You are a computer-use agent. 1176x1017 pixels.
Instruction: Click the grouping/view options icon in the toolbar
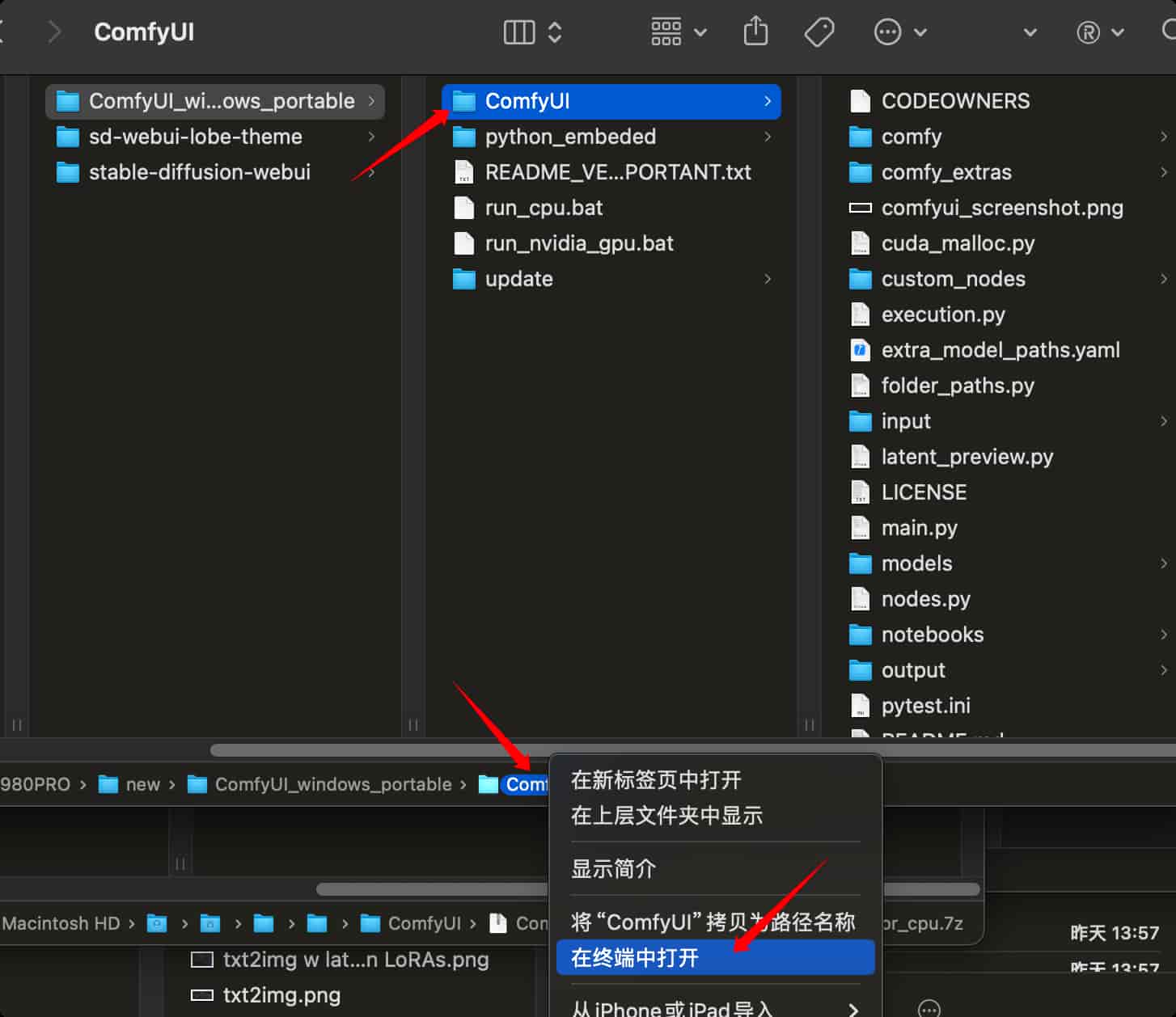(x=666, y=32)
